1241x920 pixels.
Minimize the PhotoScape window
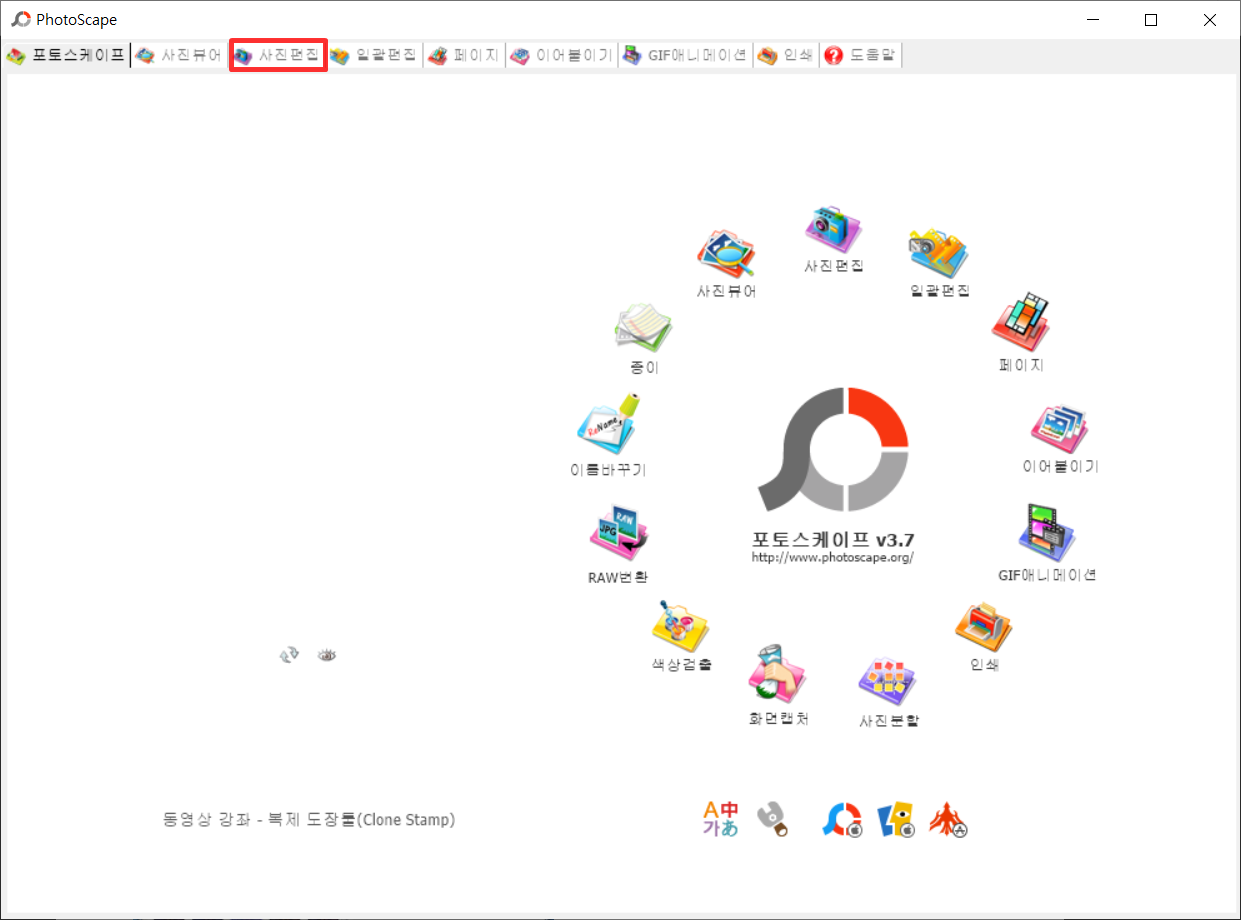(1092, 20)
